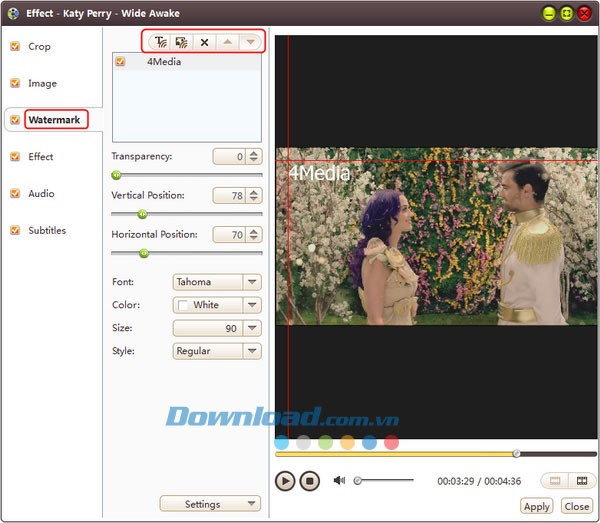Toggle the Subtitles checkbox
Image resolution: width=600 pixels, height=523 pixels.
[15, 230]
